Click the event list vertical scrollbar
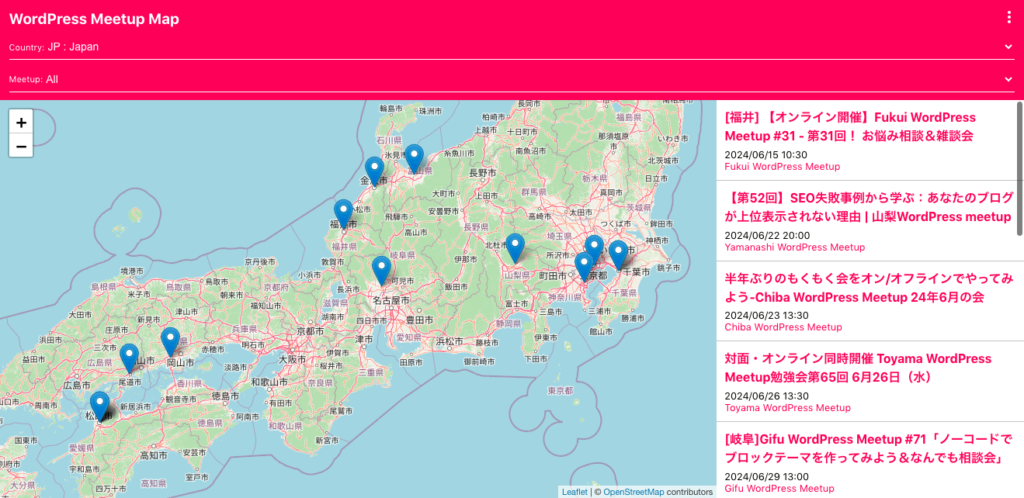The image size is (1024, 498). coord(1019,168)
